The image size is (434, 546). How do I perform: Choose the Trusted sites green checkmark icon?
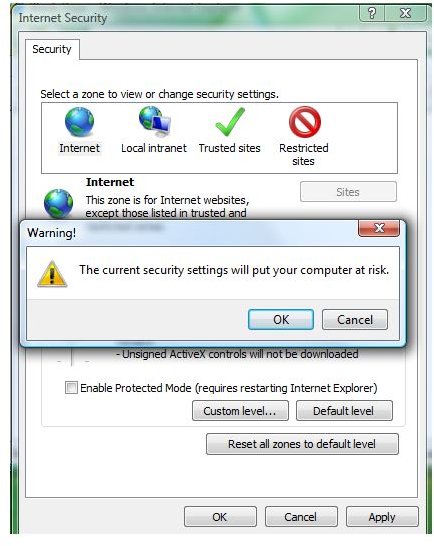pos(230,122)
